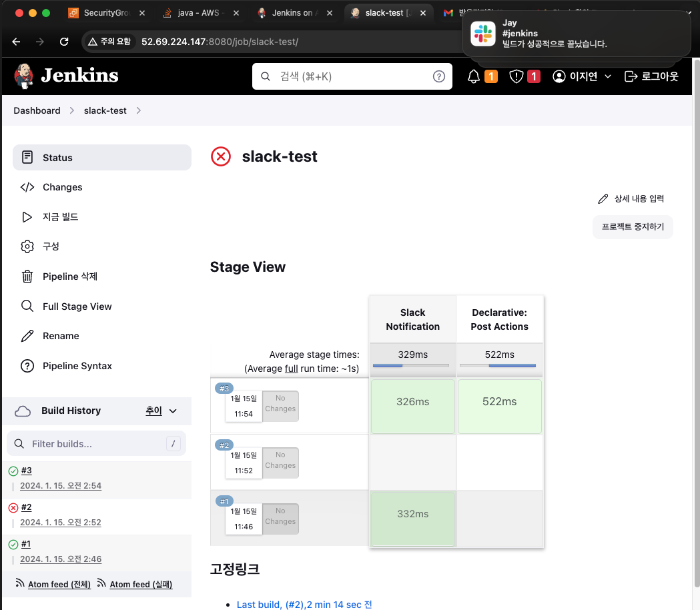Screen dimensions: 700x610
Task: Expand the Build History 추이 chevron
Action: 173,411
